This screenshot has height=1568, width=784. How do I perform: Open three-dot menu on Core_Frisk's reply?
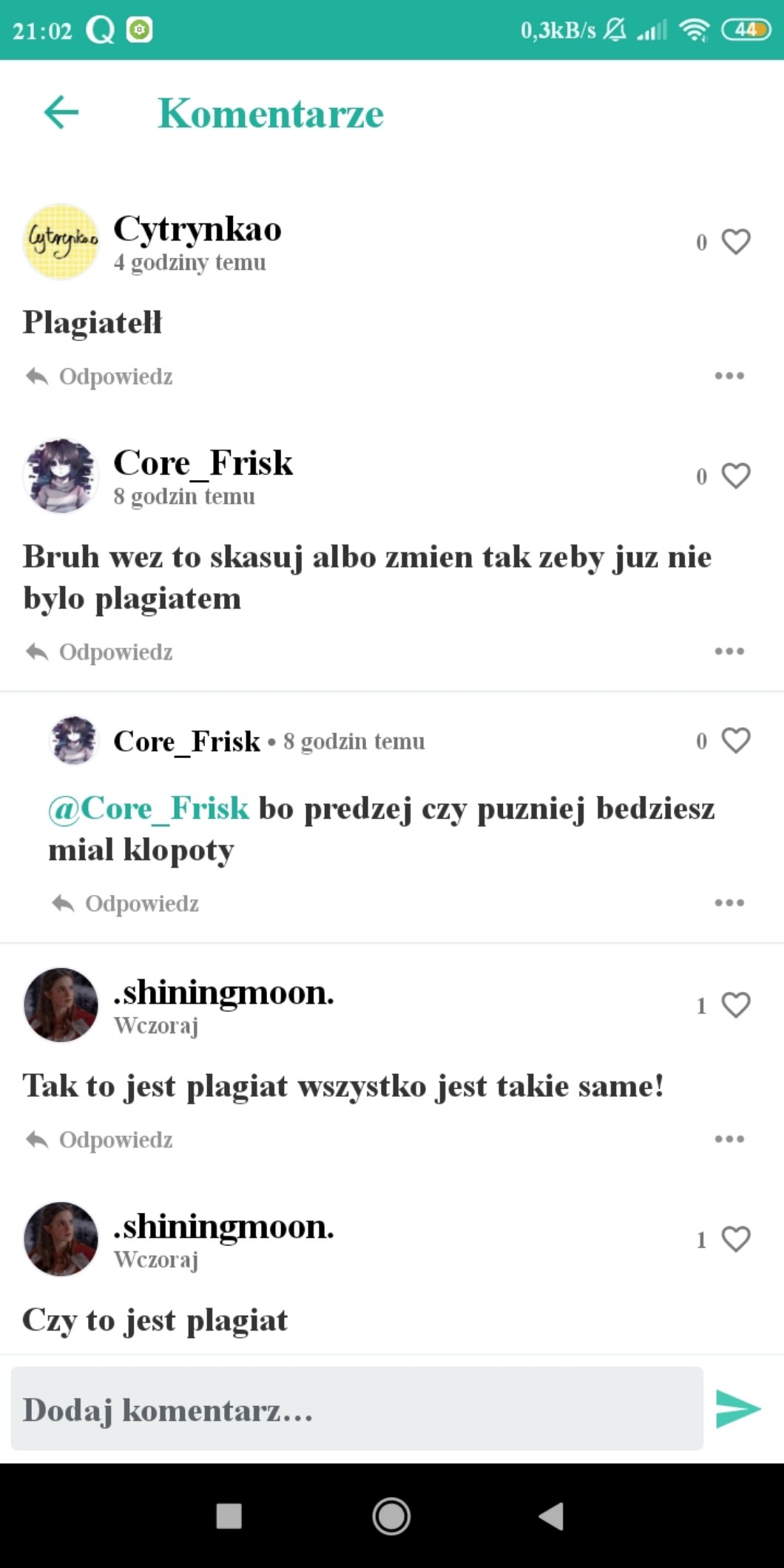(x=729, y=902)
